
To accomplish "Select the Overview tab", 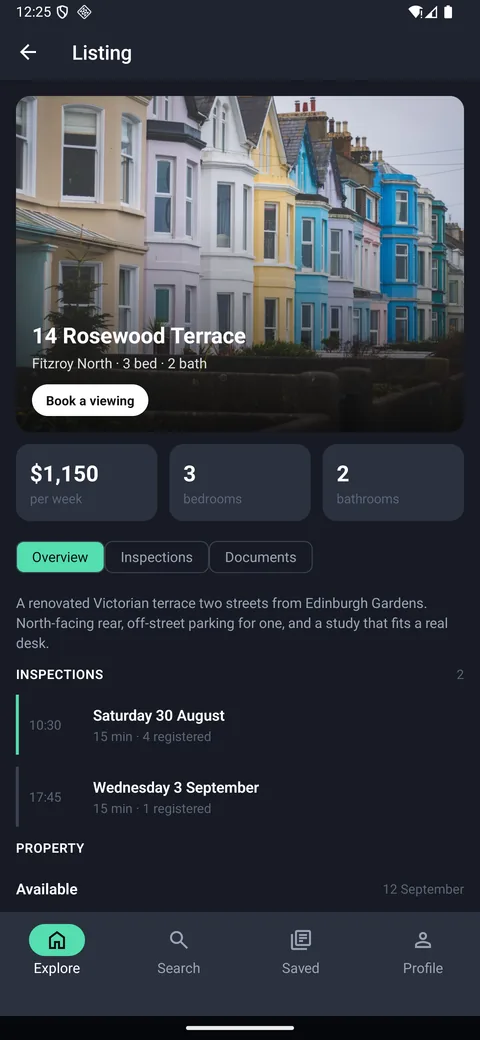I will (60, 557).
